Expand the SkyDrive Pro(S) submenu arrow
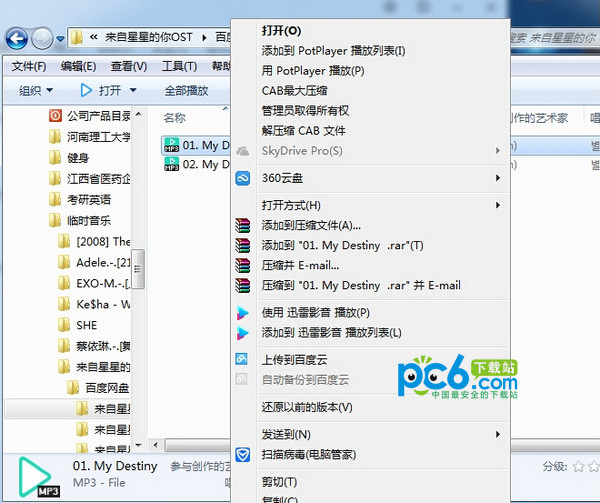 [498, 151]
